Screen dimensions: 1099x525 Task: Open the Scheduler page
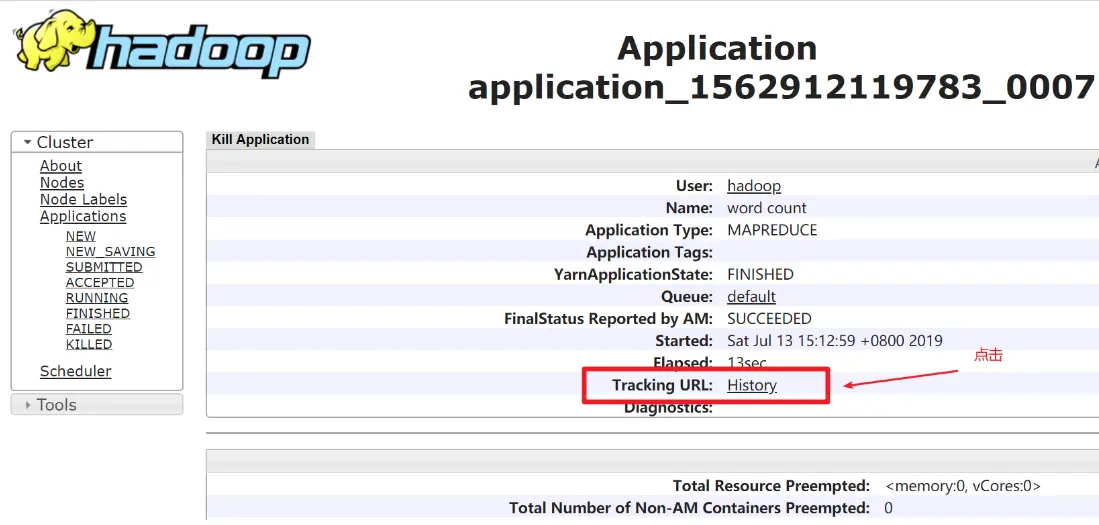coord(75,371)
